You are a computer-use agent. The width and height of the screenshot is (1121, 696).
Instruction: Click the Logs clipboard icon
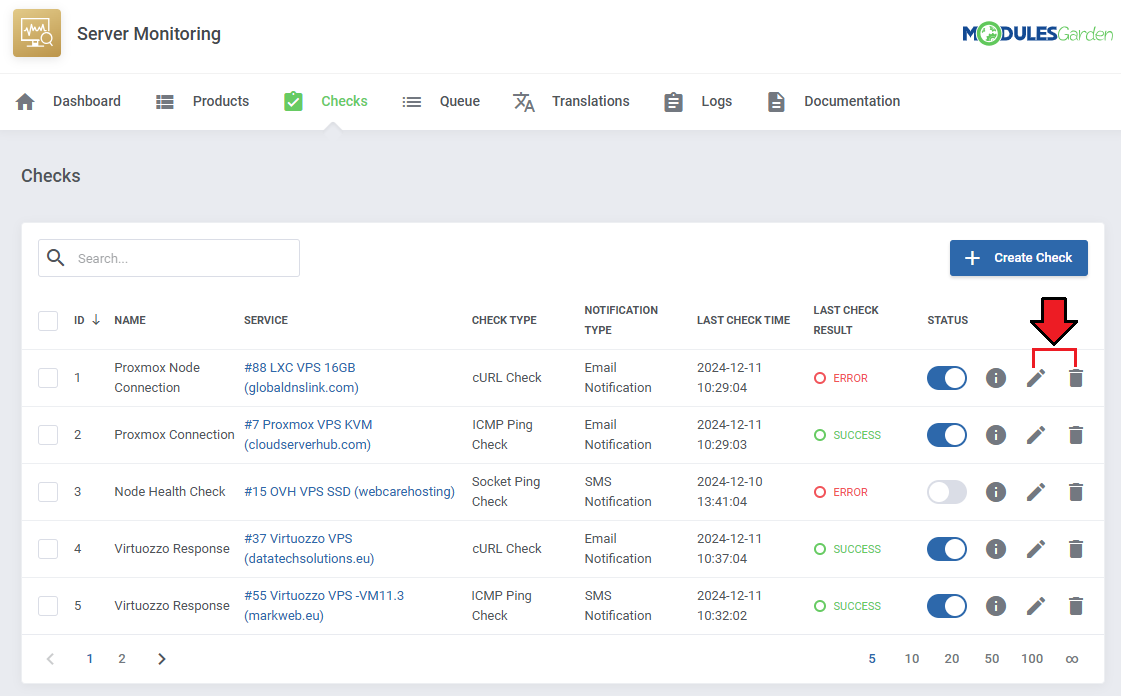(673, 101)
